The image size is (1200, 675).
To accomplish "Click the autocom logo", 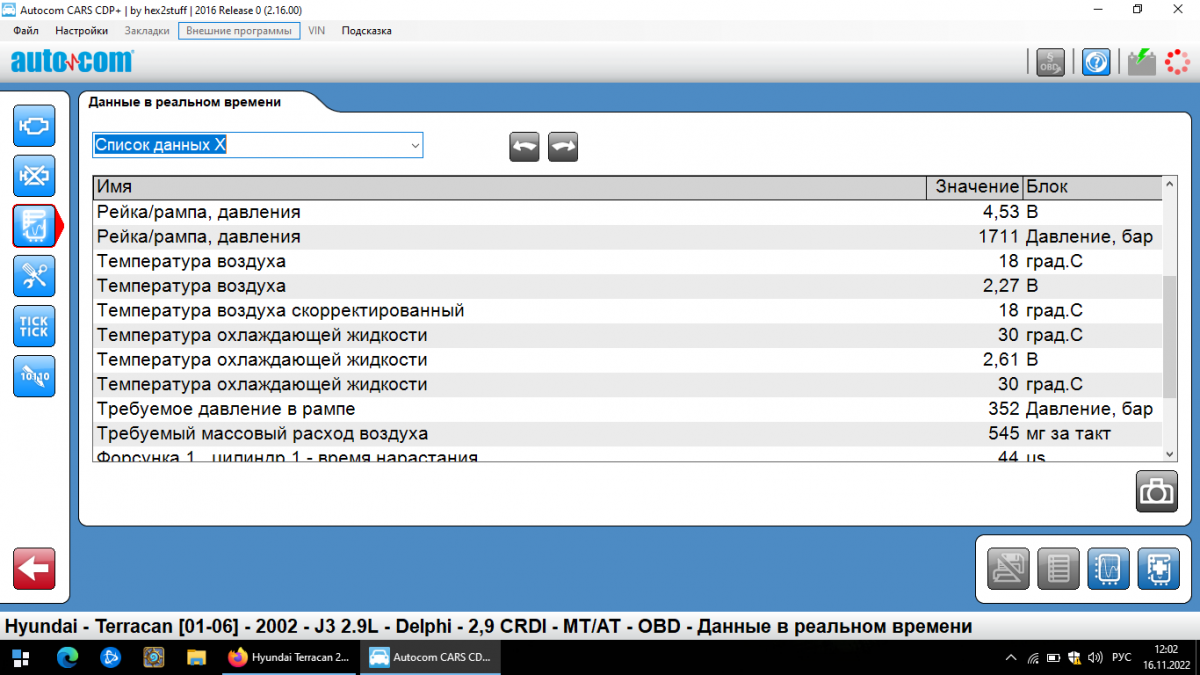I will click(71, 62).
